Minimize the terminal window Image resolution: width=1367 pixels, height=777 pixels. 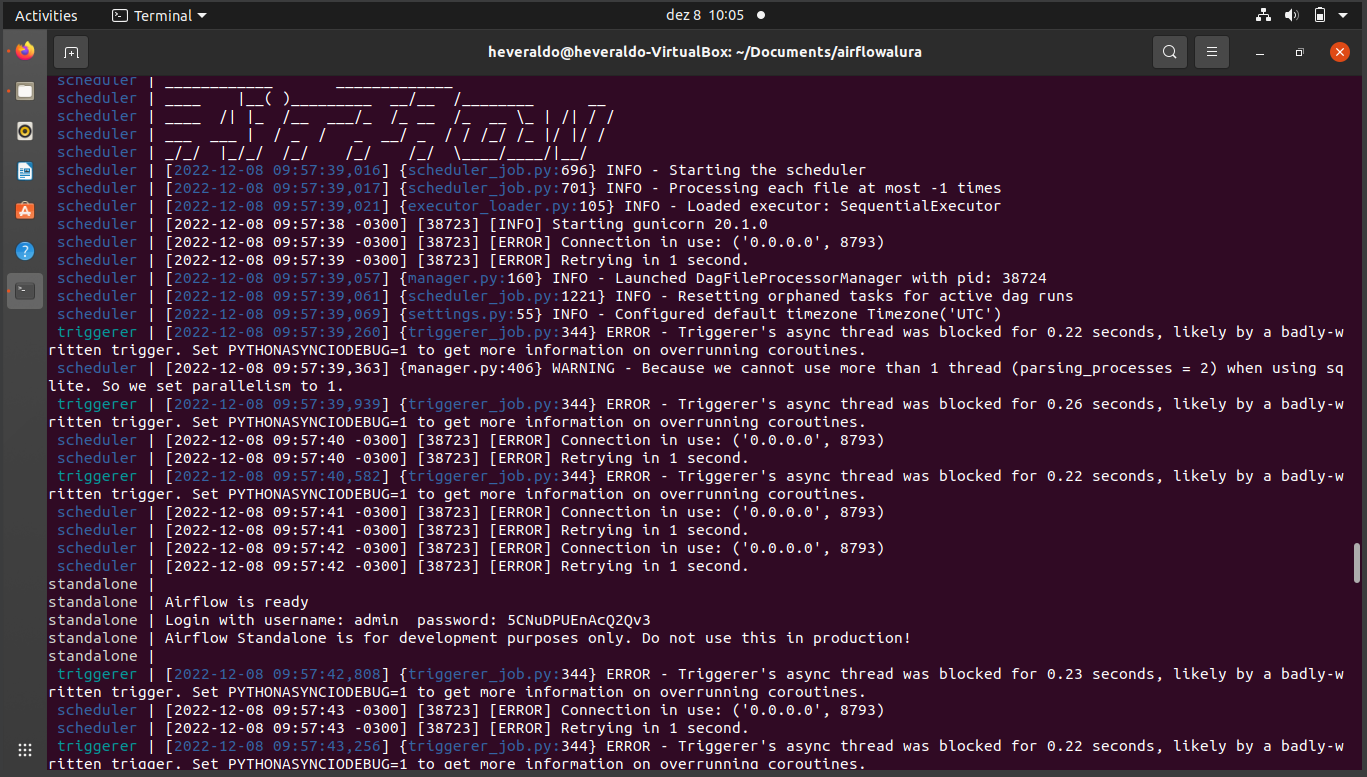(1260, 52)
